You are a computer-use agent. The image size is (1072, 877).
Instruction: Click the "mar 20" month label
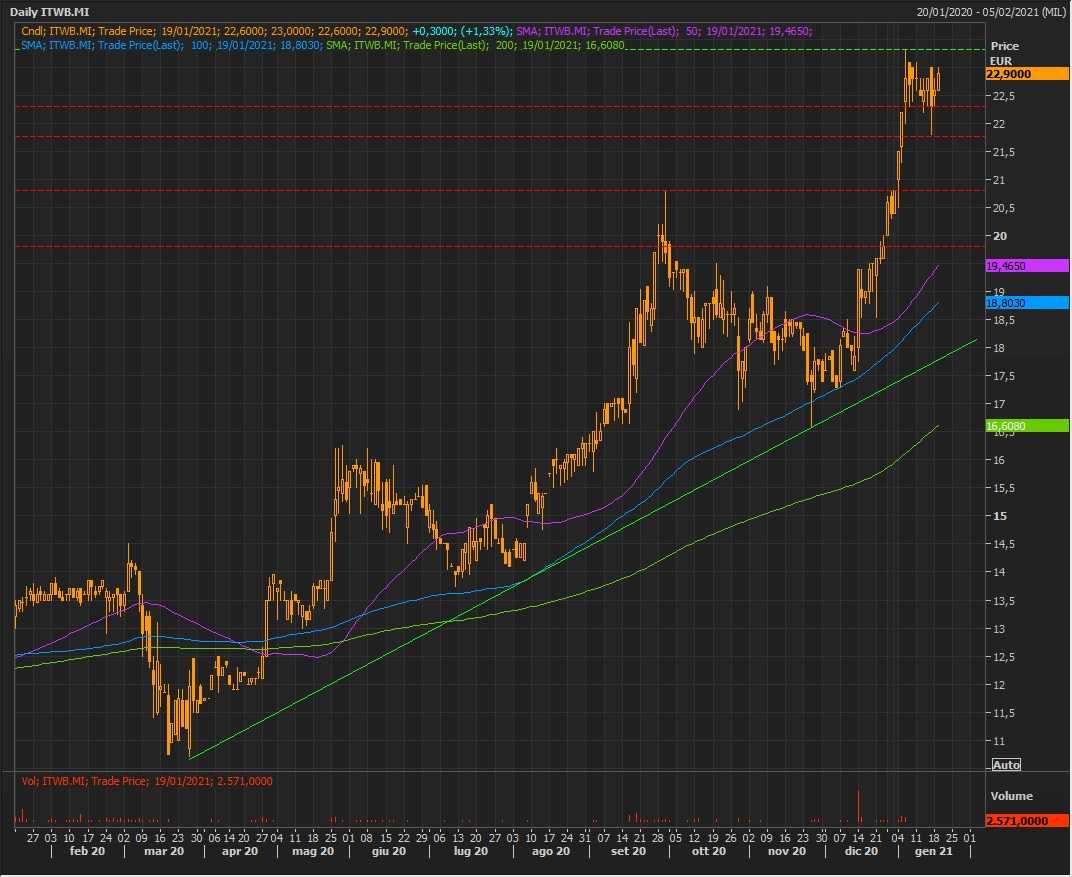(x=164, y=851)
